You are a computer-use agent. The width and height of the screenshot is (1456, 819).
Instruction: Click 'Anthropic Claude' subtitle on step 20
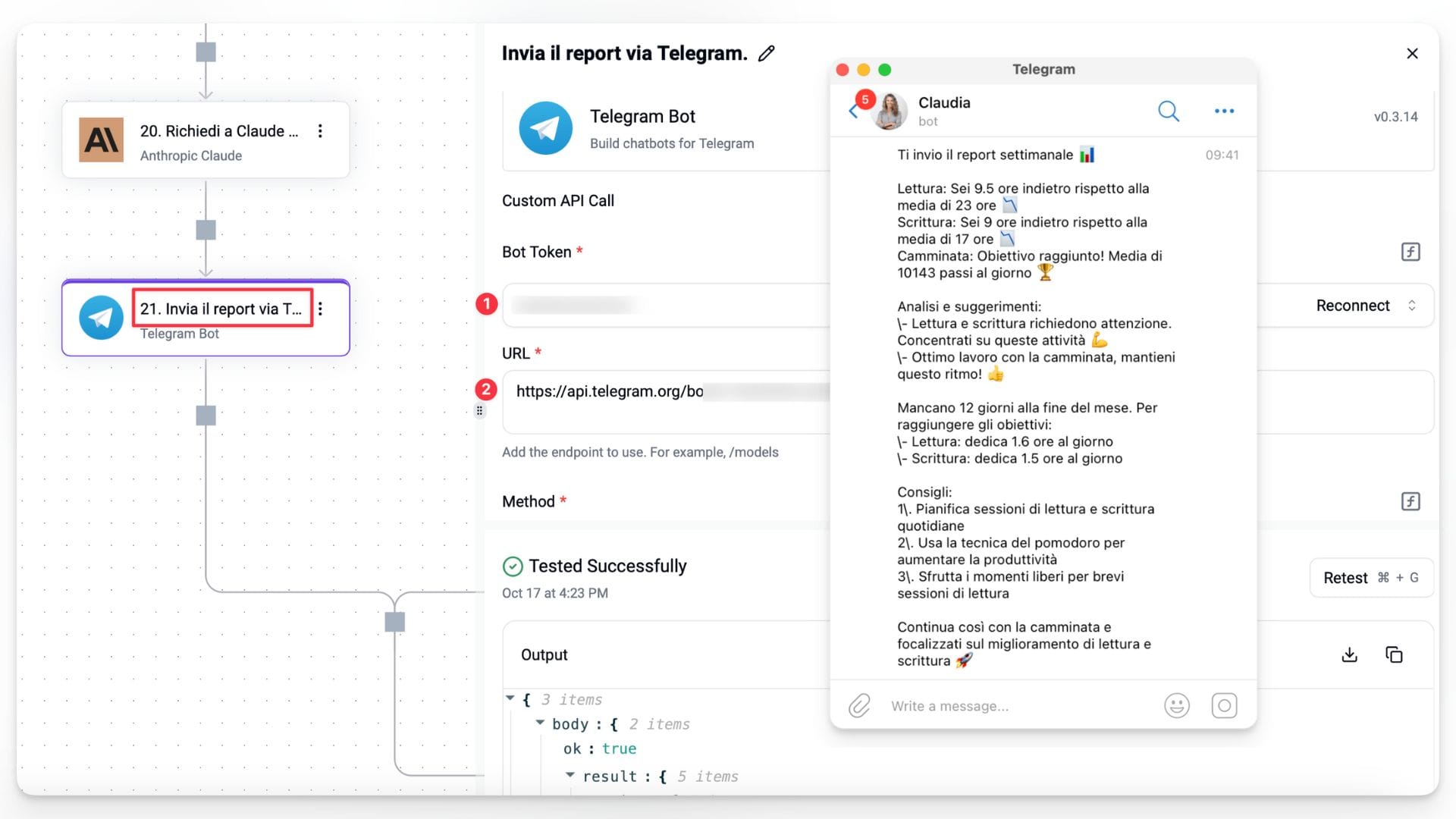tap(191, 155)
